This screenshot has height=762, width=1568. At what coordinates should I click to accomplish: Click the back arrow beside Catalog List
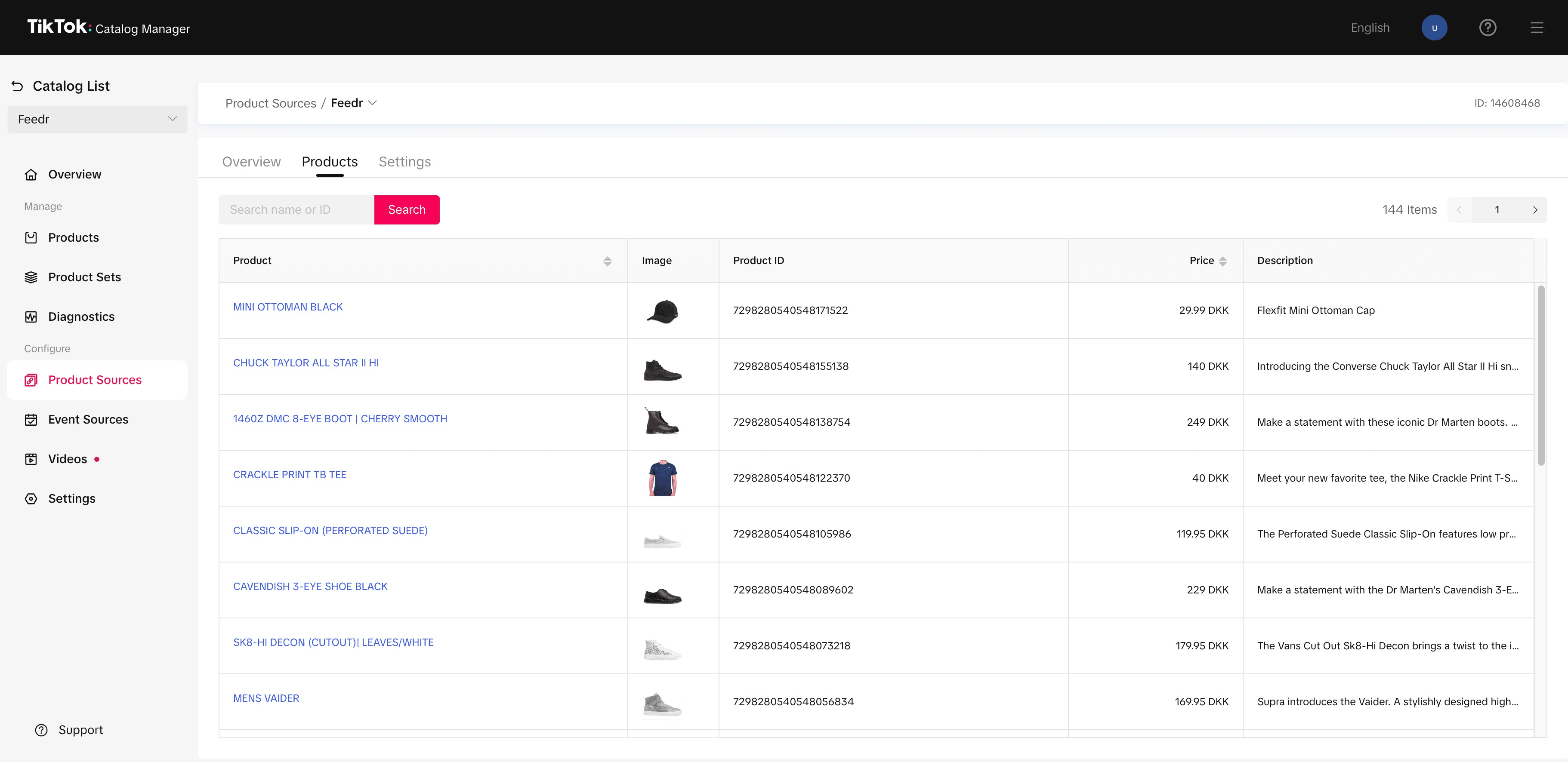(16, 85)
